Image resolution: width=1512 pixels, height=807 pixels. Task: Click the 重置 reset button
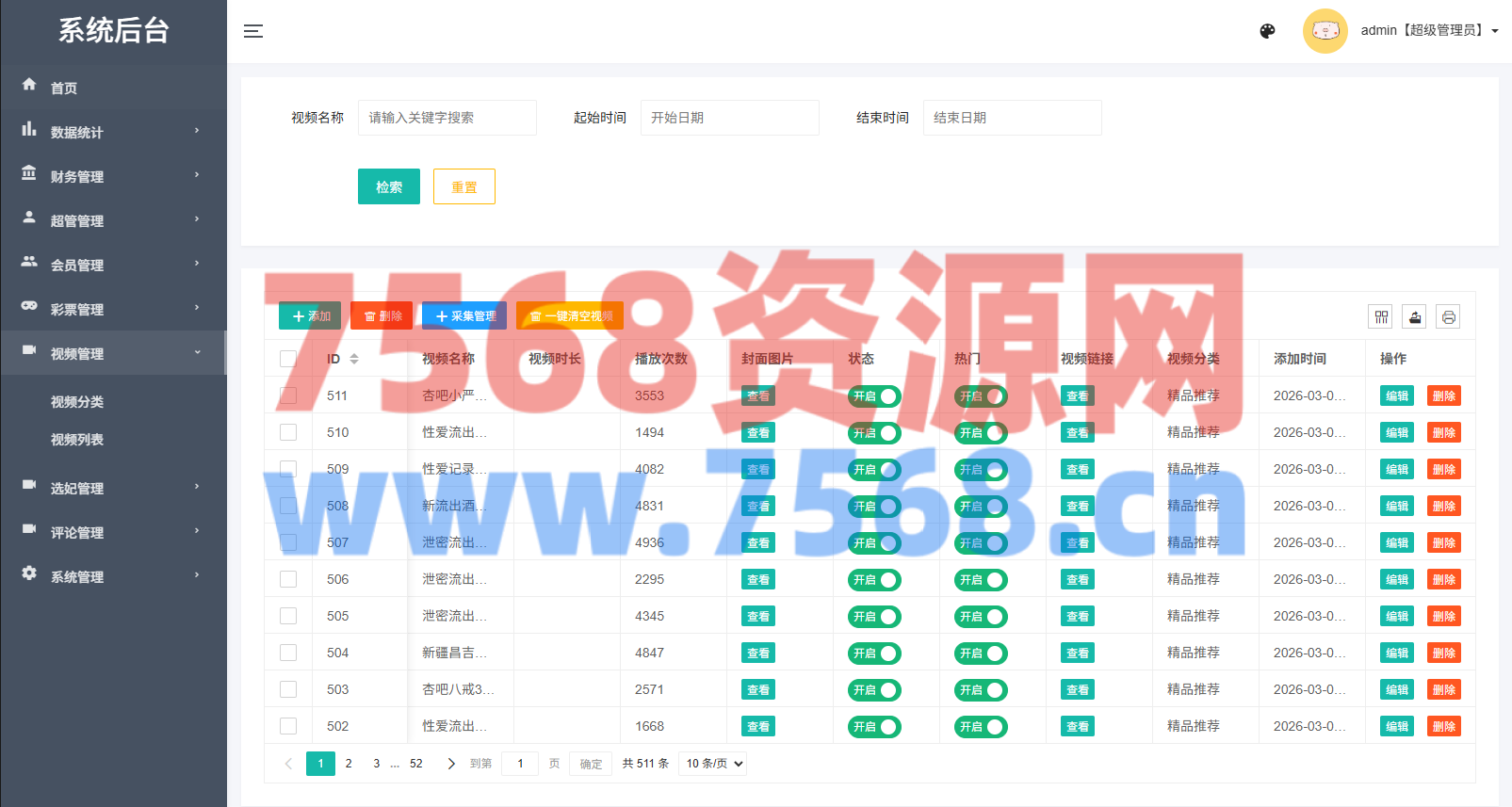(463, 186)
